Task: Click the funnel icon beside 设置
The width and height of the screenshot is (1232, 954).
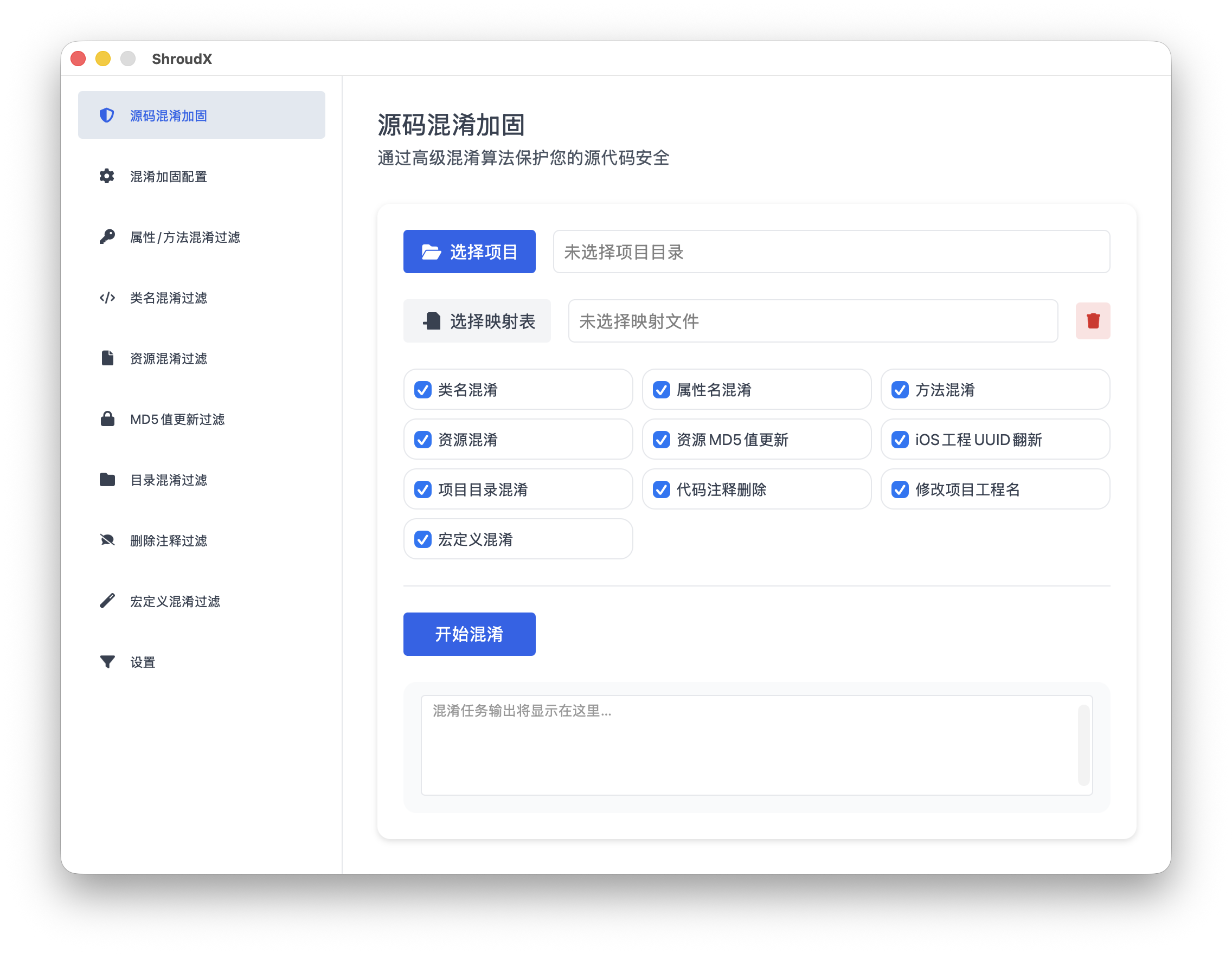Action: tap(107, 661)
